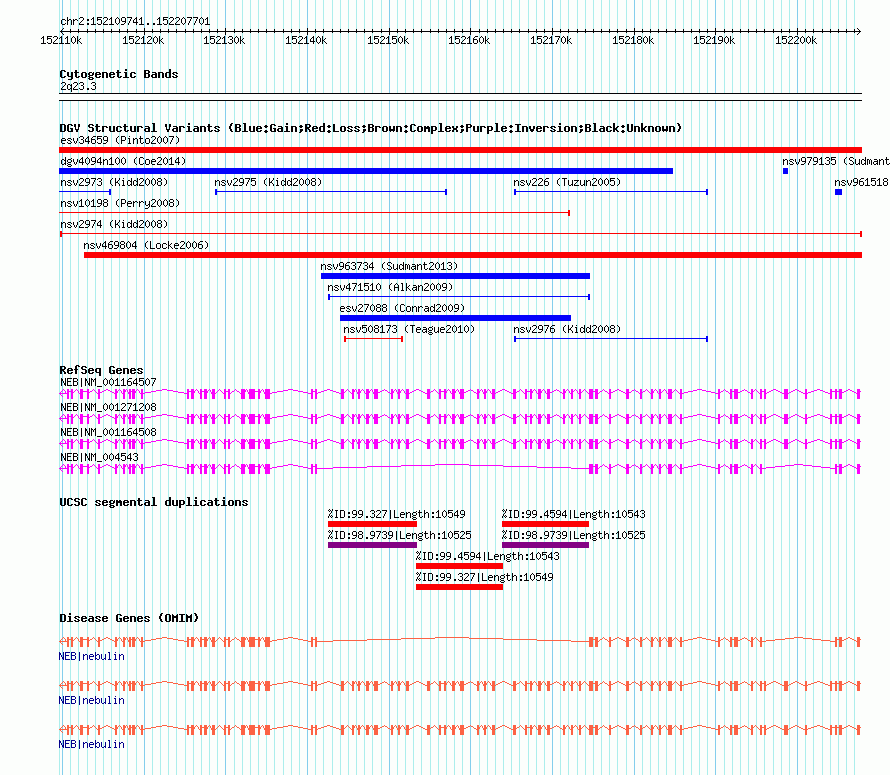Select the DGV Structural Variants track title
Screen dimensions: 890x775
(x=371, y=128)
